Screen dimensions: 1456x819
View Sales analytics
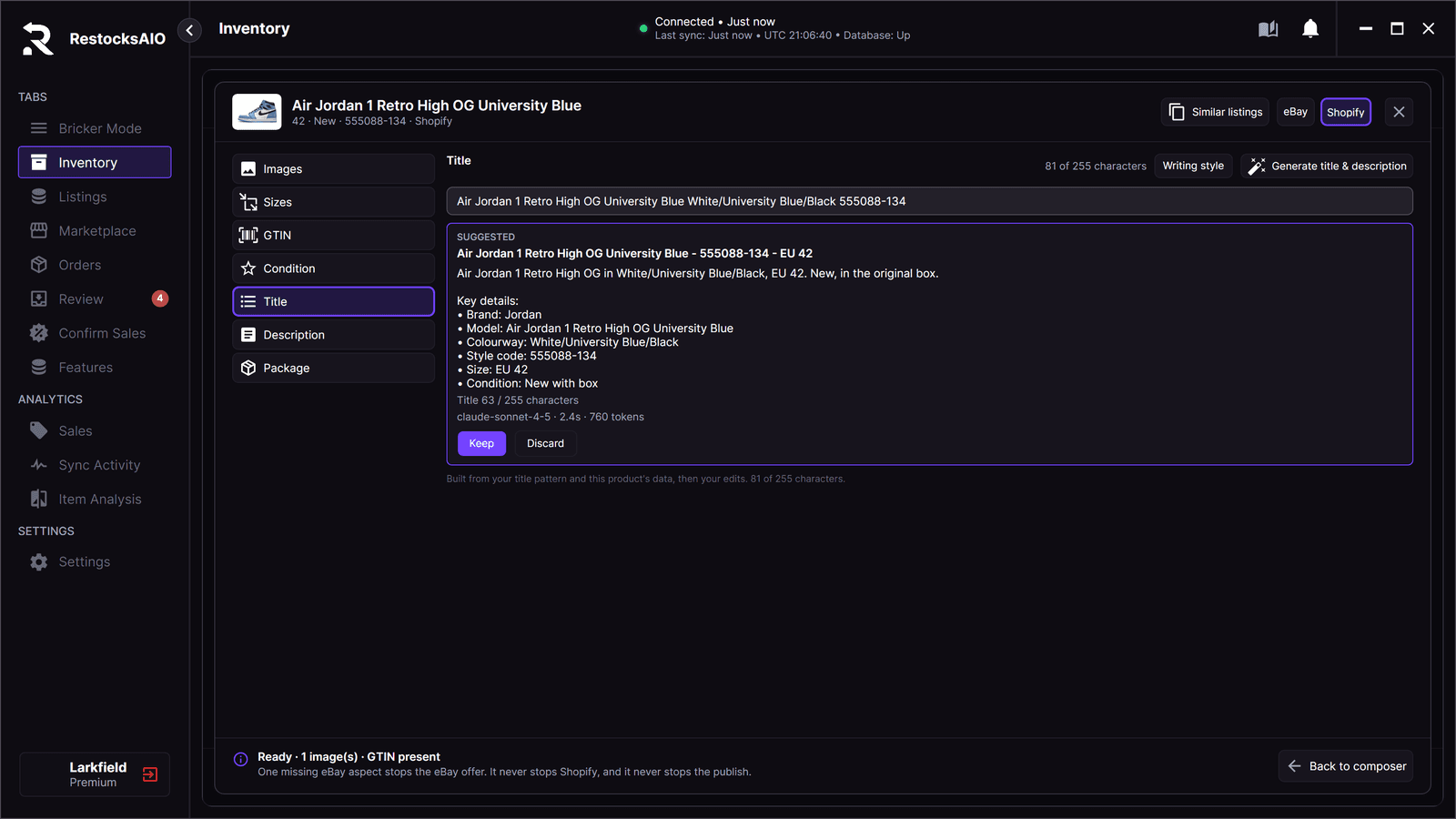(x=95, y=430)
